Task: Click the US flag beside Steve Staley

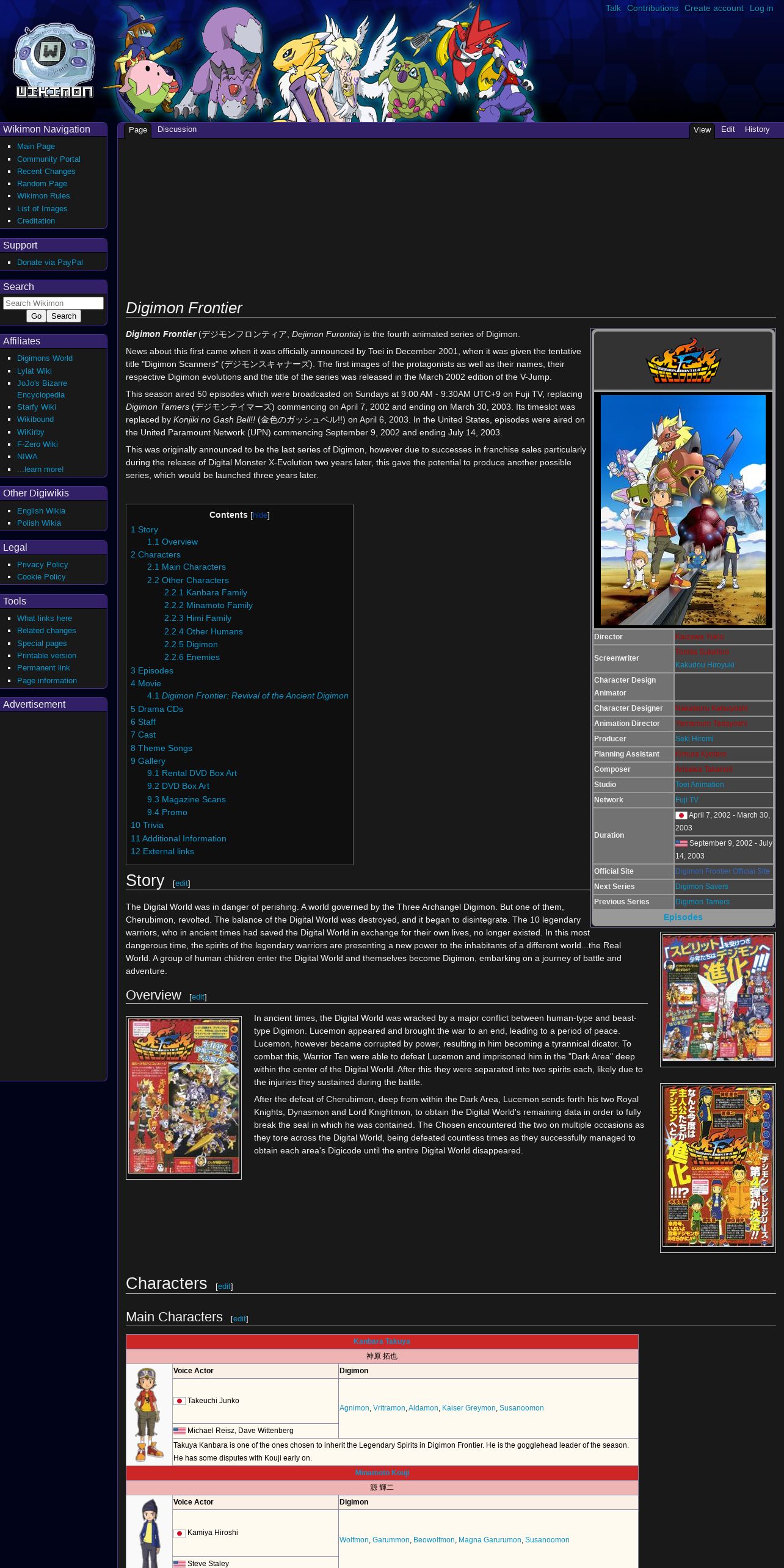Action: (180, 1564)
